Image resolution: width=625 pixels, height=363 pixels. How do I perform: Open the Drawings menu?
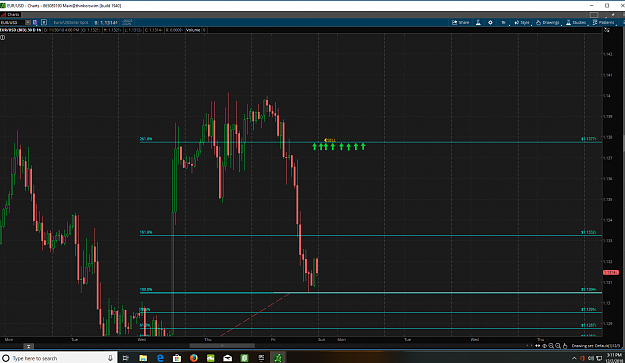pos(548,23)
